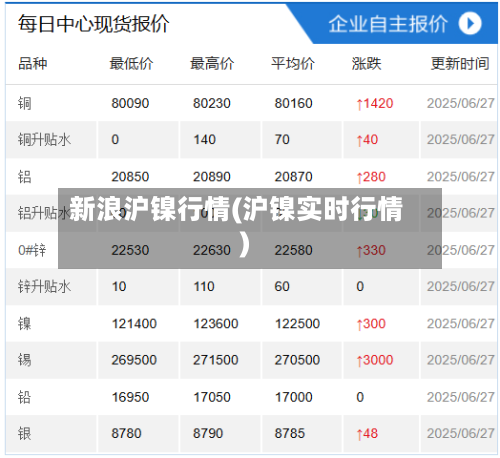Click lowest price 10 in 锌升贴水 row
The height and width of the screenshot is (458, 500).
119,286
